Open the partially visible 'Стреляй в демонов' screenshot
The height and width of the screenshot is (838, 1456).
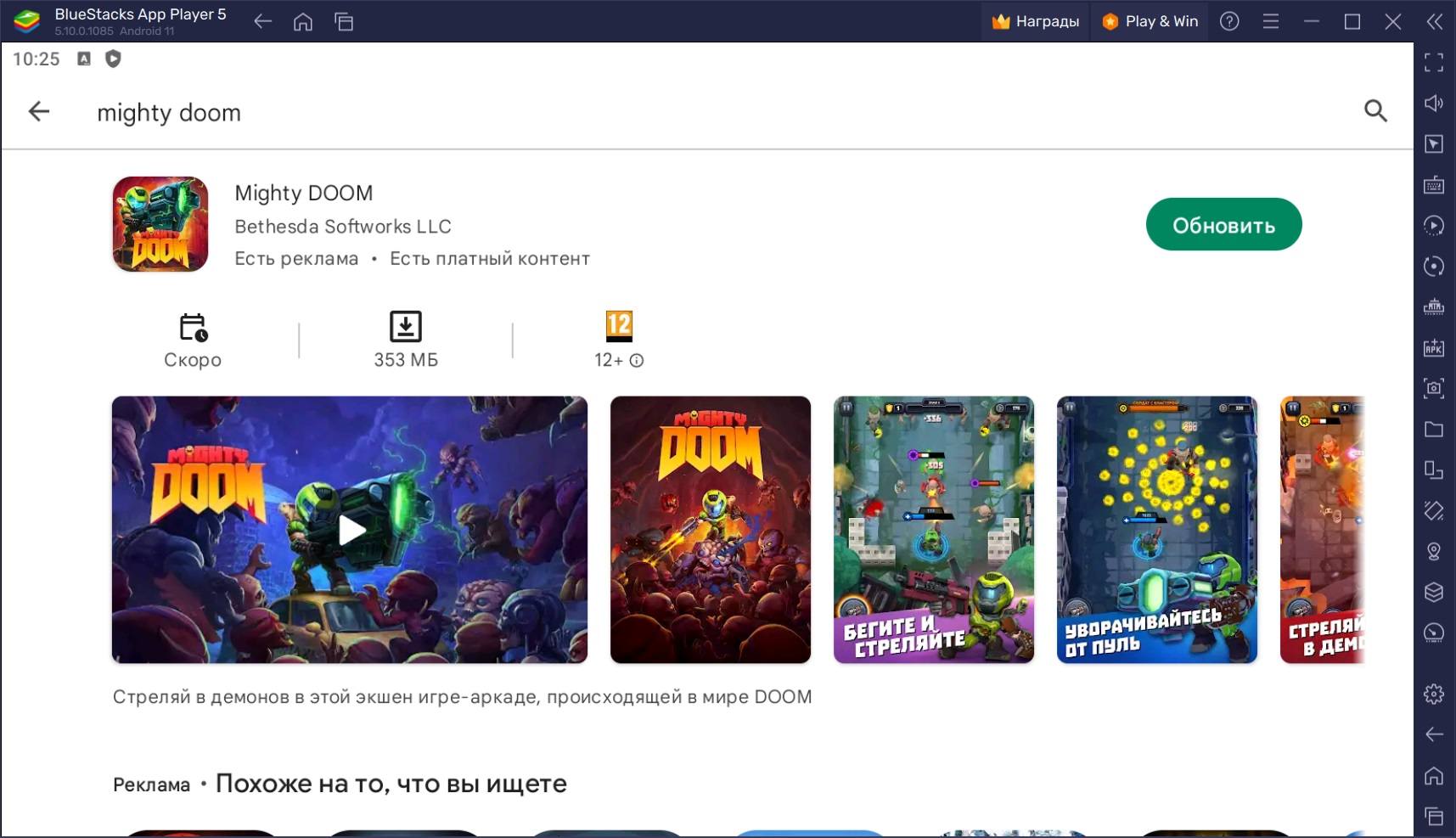[x=1322, y=530]
